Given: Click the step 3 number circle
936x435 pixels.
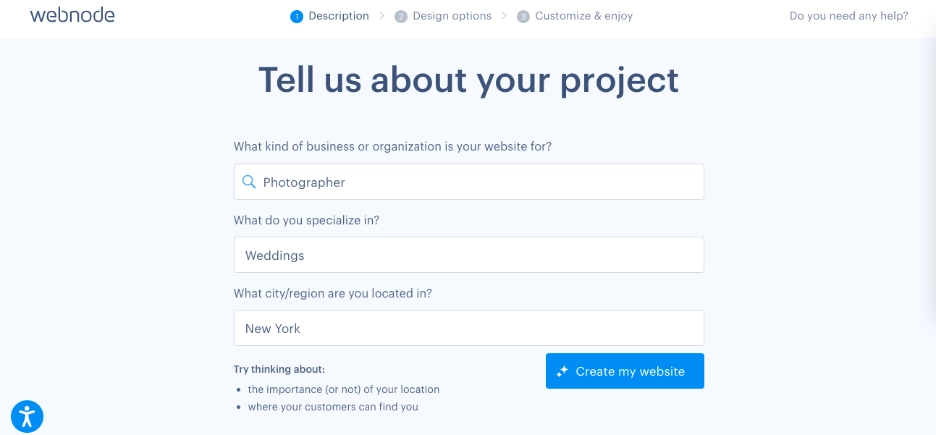Looking at the screenshot, I should [523, 16].
